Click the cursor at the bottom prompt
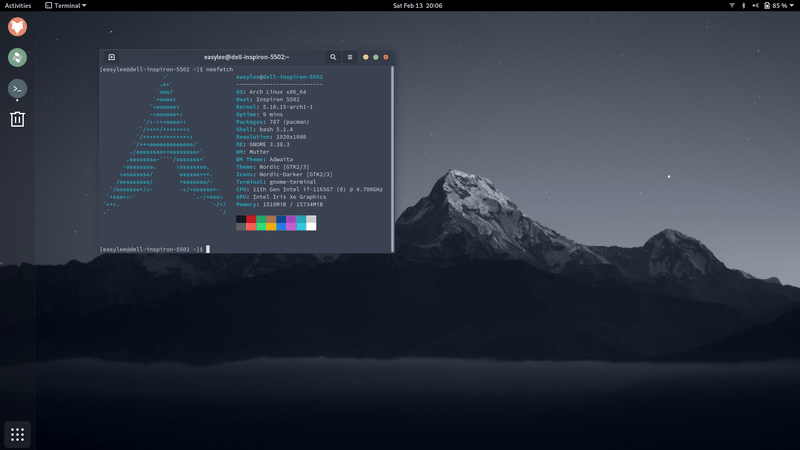 coord(208,249)
